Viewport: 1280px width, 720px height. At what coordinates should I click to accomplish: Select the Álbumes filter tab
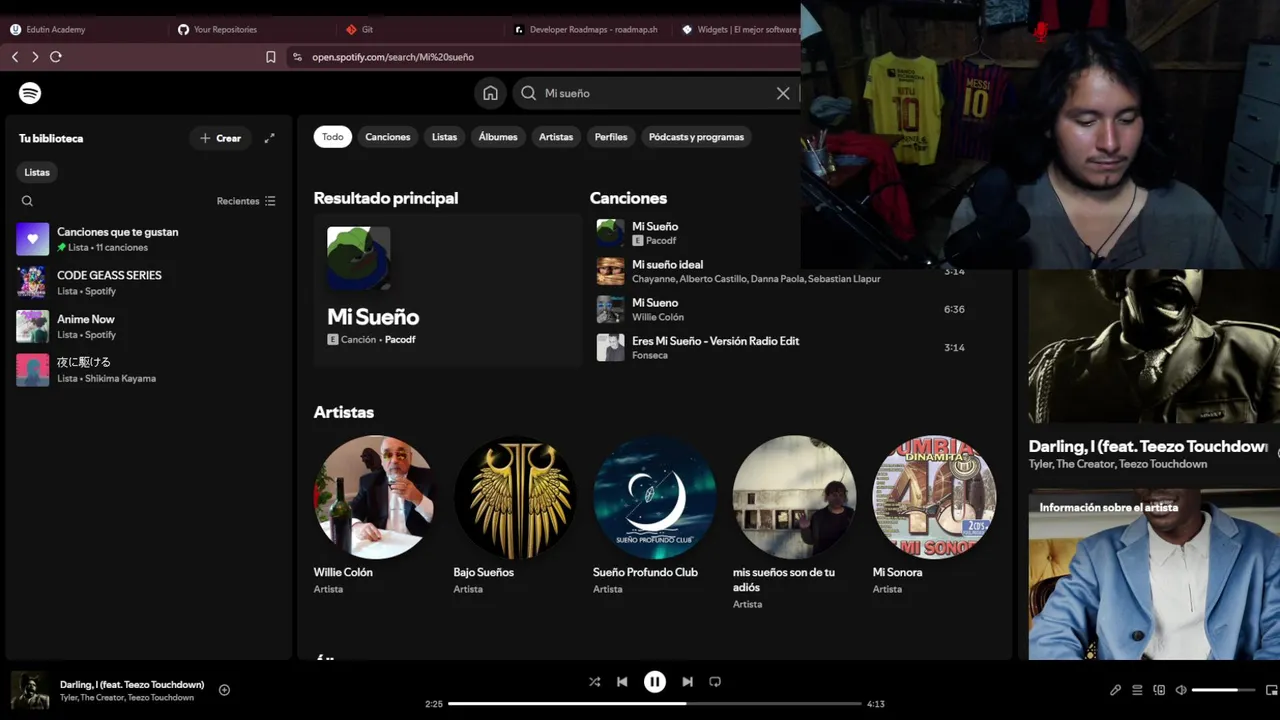[498, 137]
